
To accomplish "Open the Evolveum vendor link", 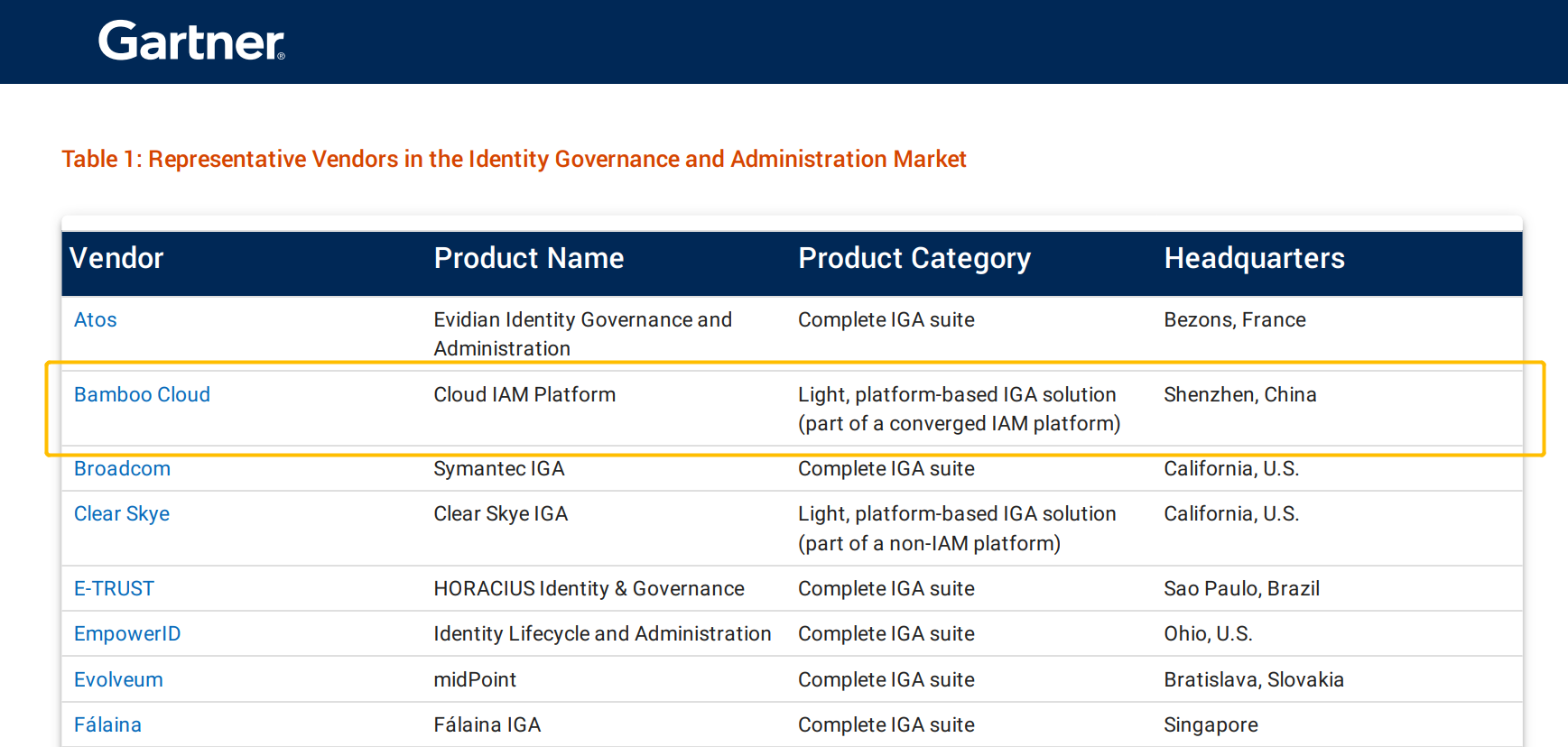I will (x=118, y=680).
